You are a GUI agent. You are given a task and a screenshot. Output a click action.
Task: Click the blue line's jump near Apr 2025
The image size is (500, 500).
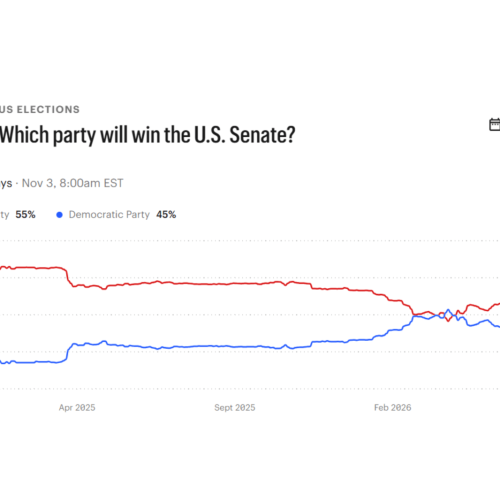click(x=68, y=353)
